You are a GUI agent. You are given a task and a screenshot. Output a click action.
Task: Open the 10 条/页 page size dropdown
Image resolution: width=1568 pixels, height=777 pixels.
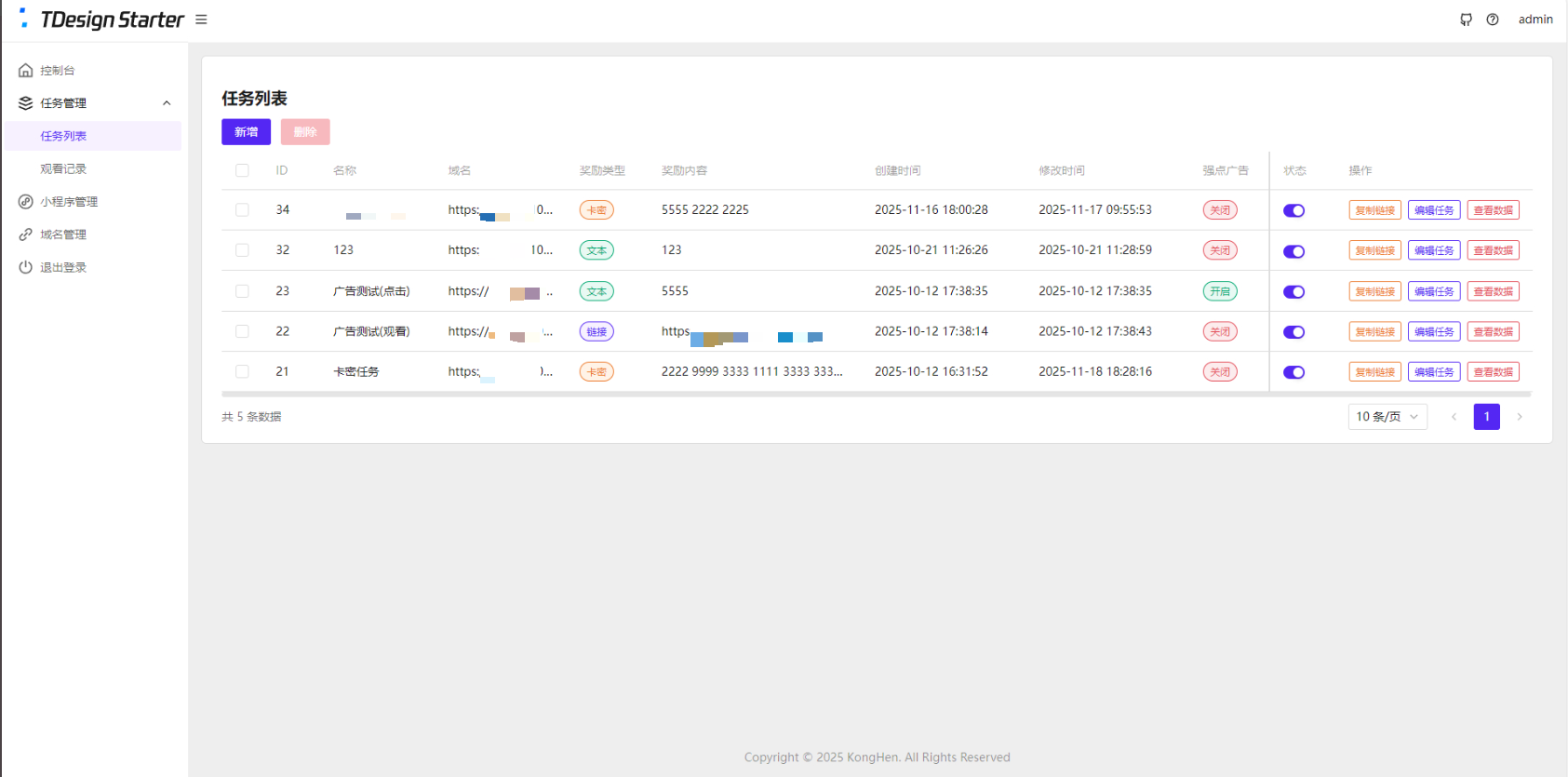(1387, 417)
